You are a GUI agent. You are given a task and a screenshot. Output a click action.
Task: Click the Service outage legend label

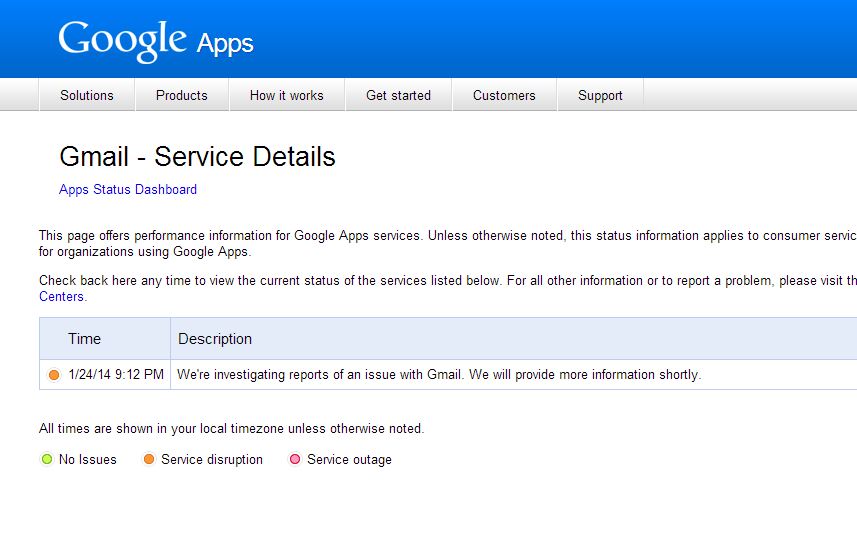[x=349, y=459]
